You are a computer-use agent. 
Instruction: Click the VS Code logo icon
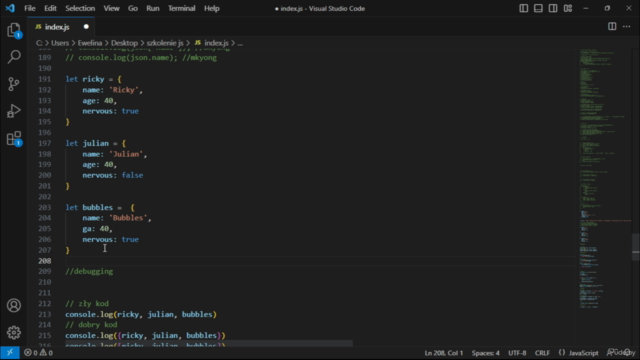pos(10,8)
